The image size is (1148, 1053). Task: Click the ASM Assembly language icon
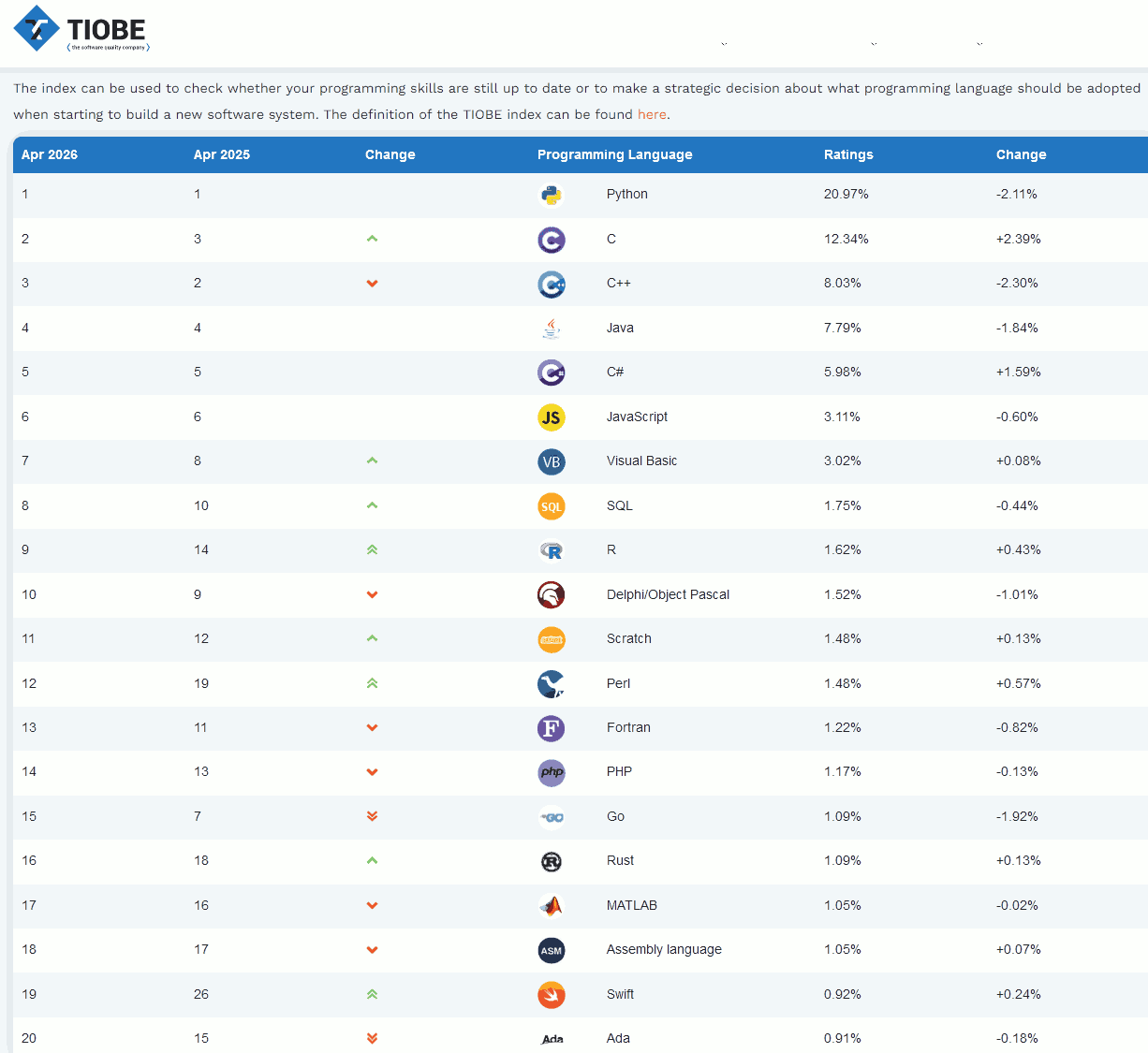[552, 950]
